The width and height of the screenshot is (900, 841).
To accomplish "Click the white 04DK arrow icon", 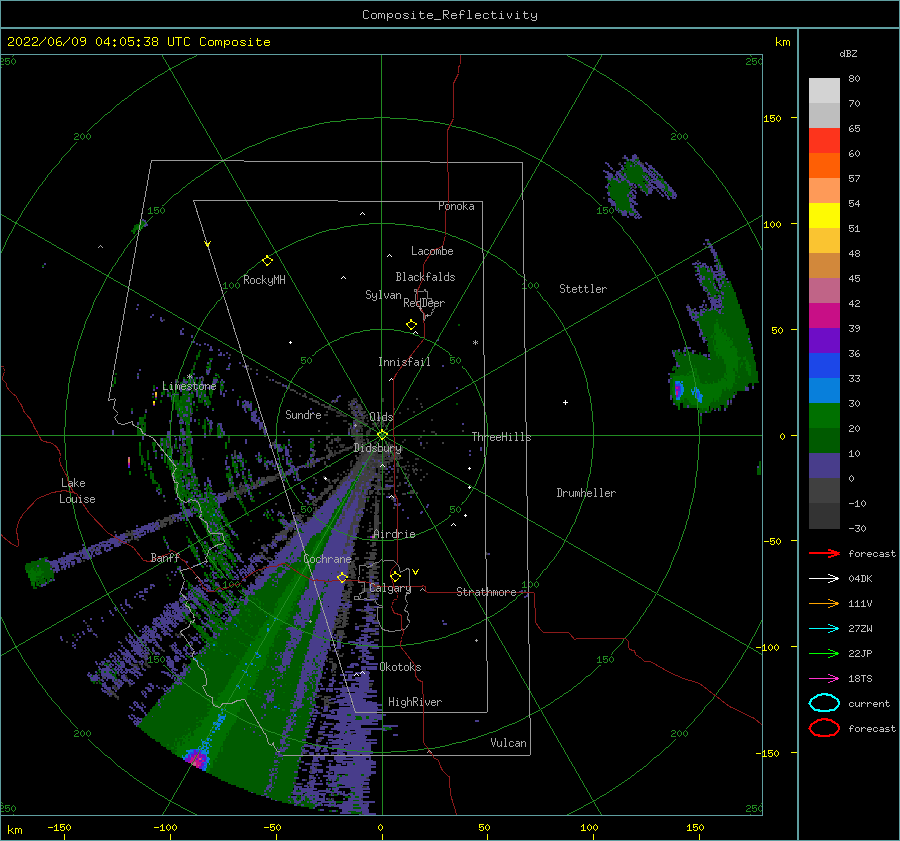I will coord(824,579).
